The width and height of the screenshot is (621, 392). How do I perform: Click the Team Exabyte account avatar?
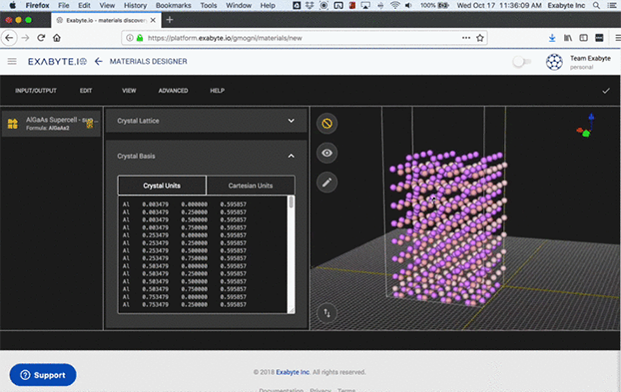click(554, 62)
